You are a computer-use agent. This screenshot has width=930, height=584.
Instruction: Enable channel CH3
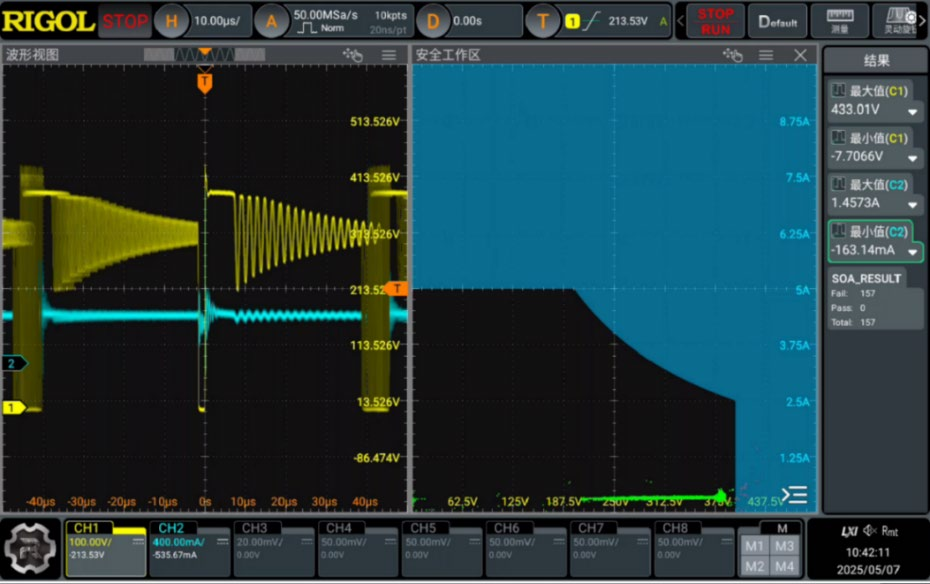click(x=274, y=548)
